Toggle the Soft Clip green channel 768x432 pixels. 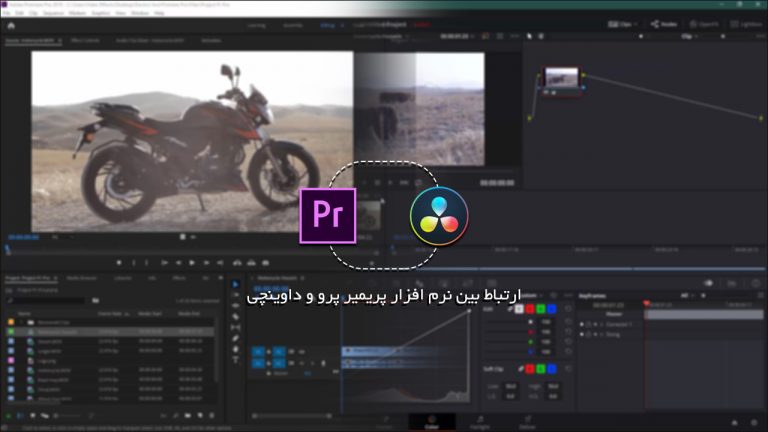pyautogui.click(x=541, y=369)
